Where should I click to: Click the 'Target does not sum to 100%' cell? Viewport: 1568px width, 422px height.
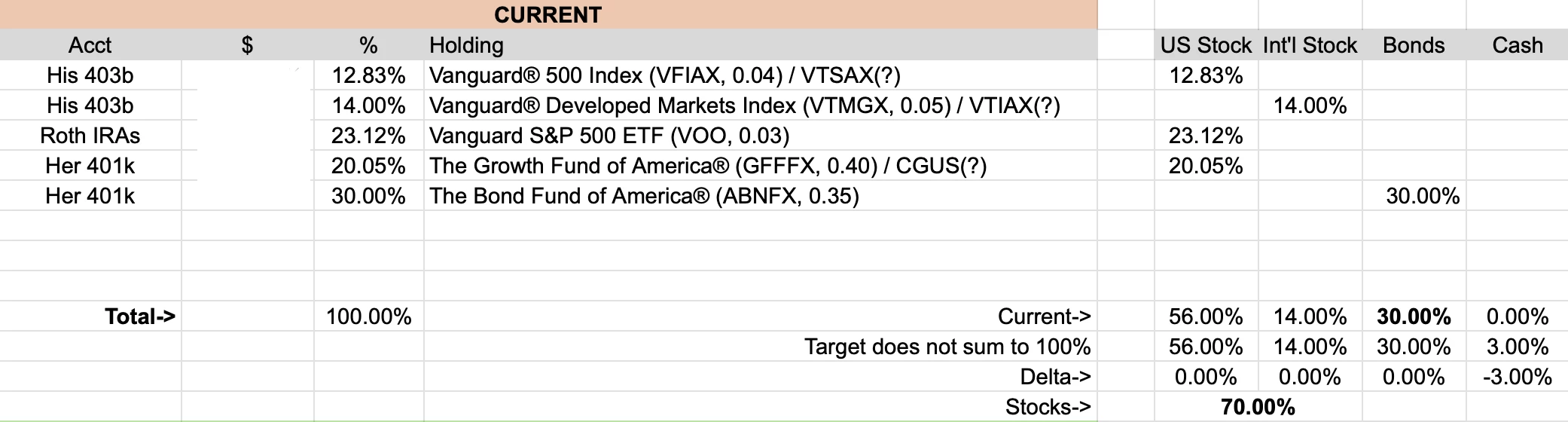click(761, 347)
